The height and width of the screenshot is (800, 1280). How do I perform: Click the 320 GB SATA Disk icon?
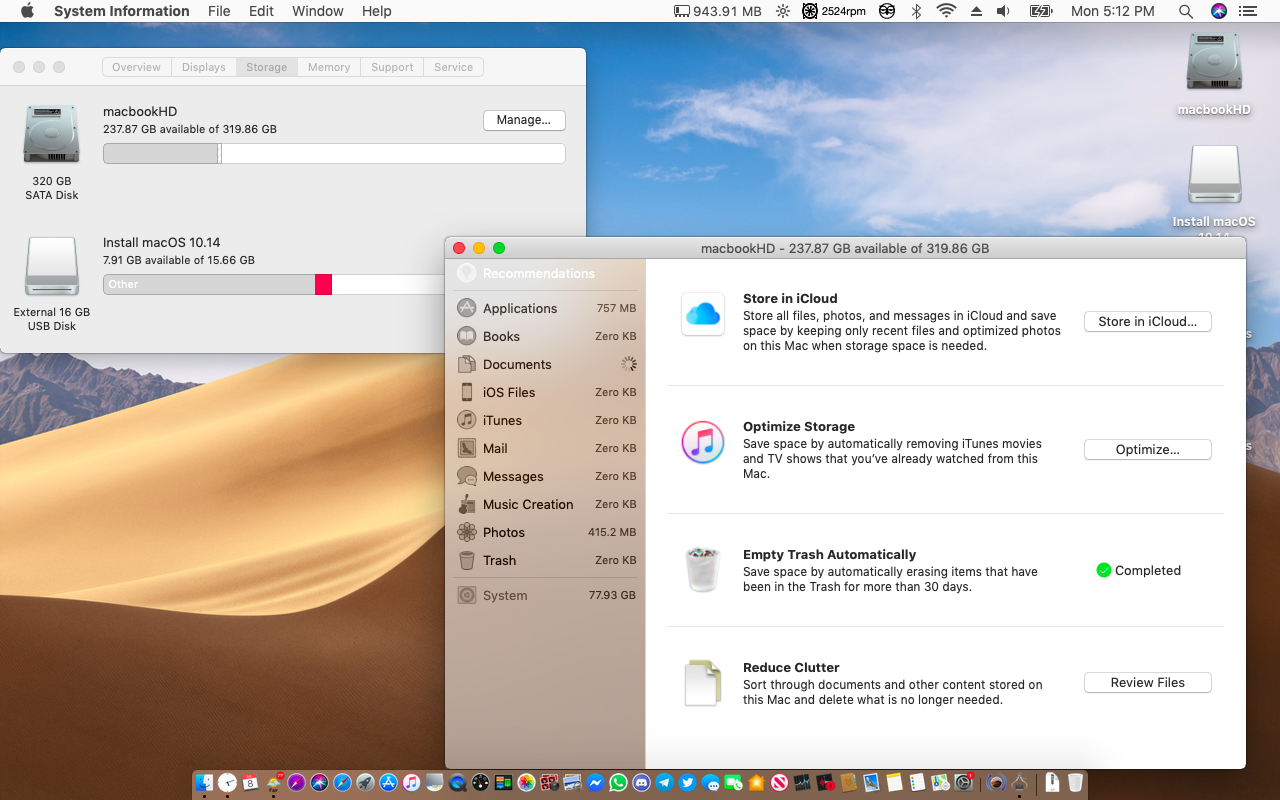click(x=51, y=134)
